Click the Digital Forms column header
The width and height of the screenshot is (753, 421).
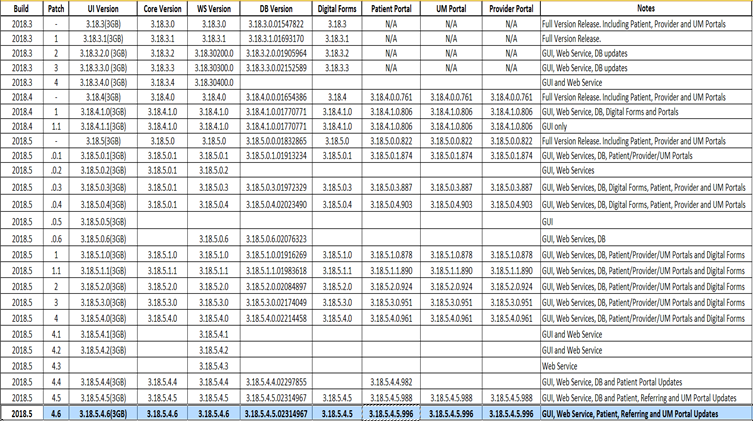pos(337,6)
